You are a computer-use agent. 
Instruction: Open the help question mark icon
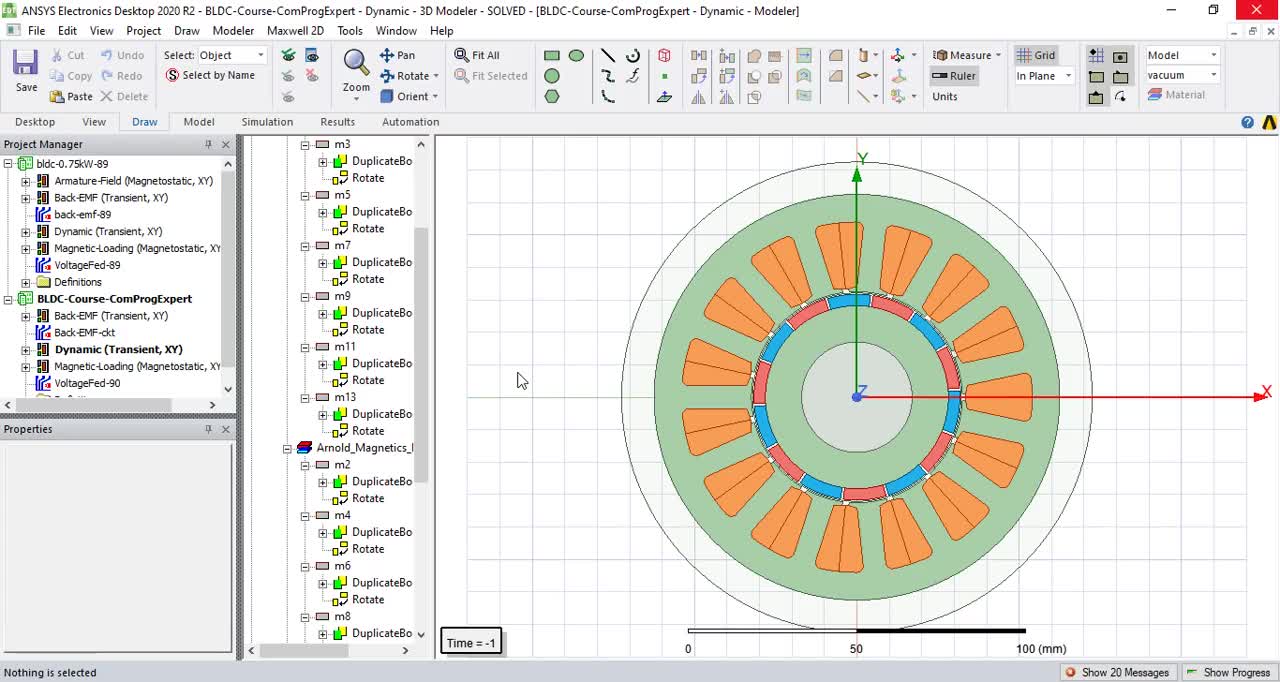click(x=1247, y=122)
